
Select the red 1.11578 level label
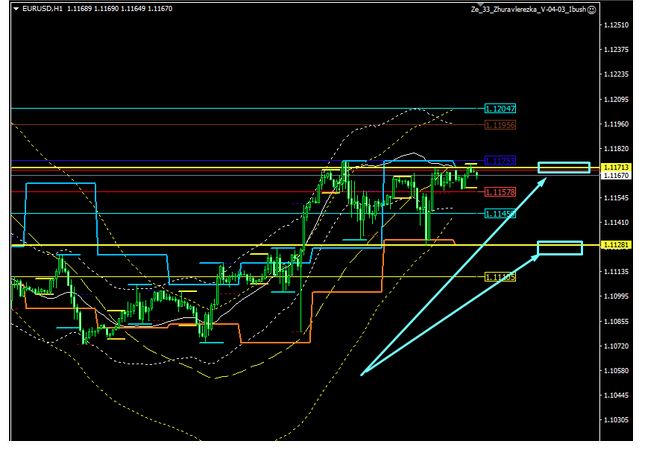[x=500, y=192]
